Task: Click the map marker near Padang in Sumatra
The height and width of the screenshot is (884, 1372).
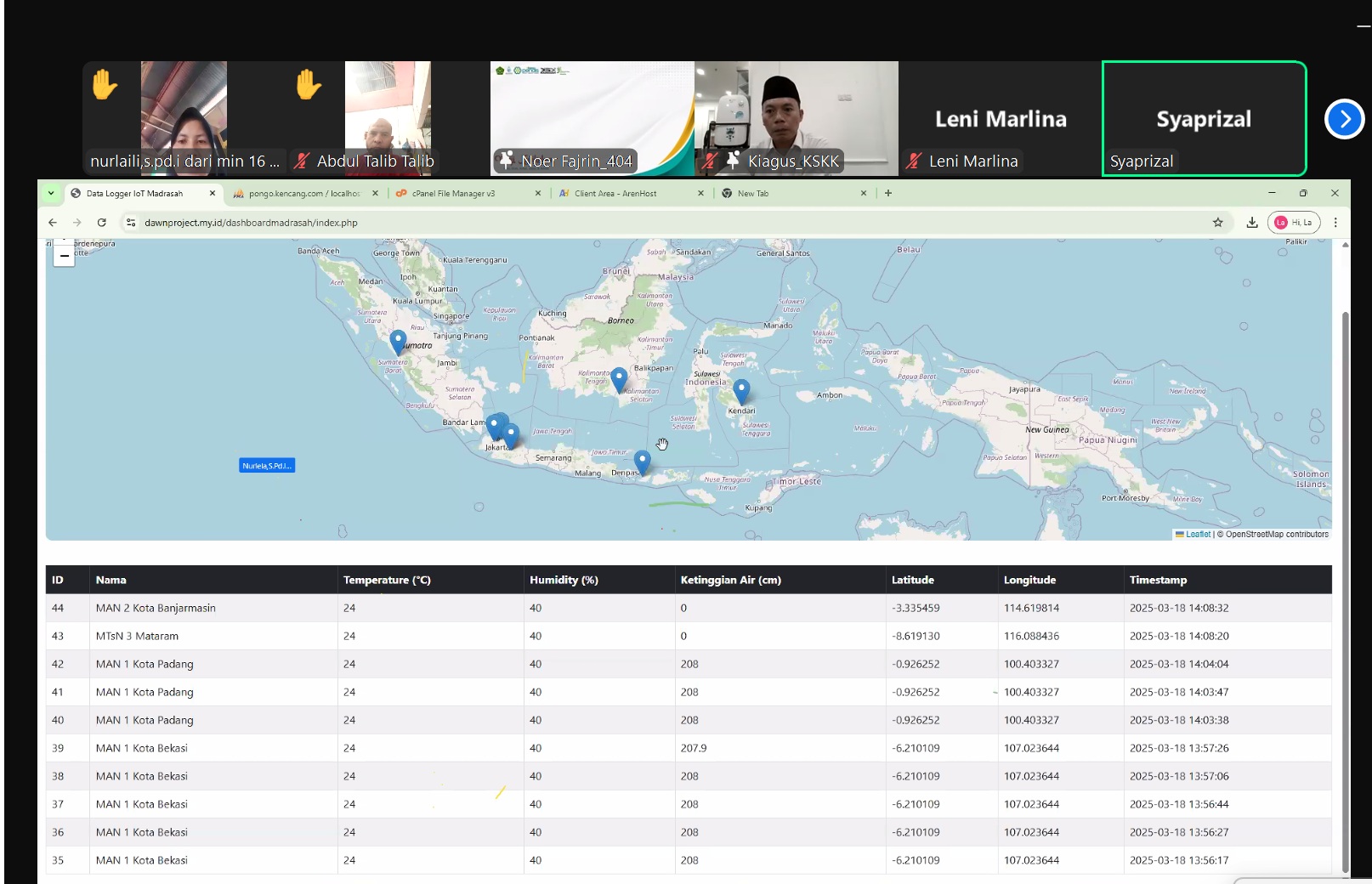Action: [398, 341]
